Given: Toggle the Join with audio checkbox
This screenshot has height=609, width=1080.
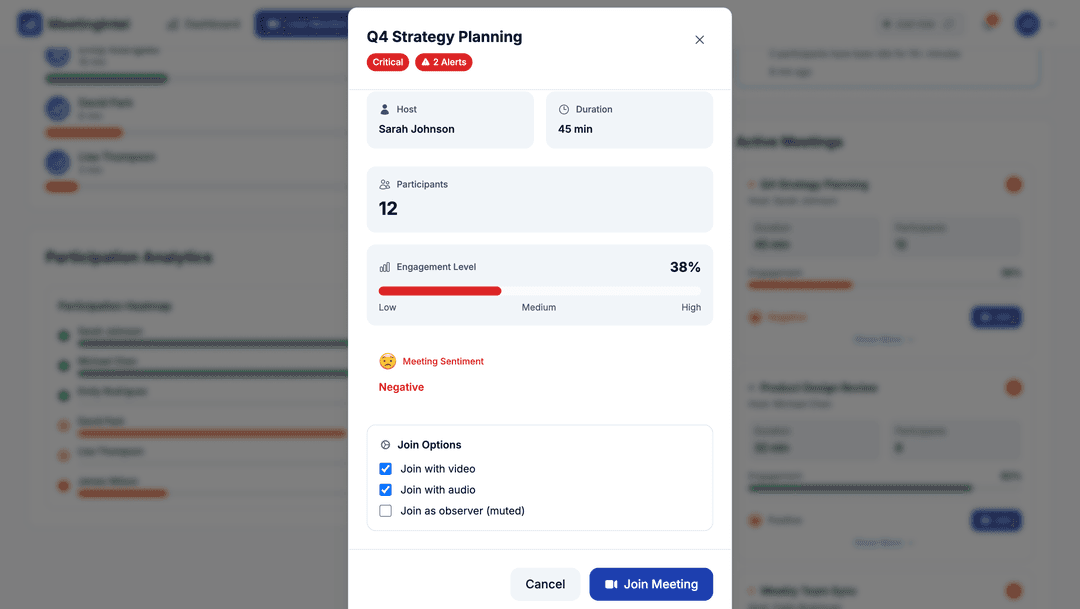Looking at the screenshot, I should coord(386,490).
